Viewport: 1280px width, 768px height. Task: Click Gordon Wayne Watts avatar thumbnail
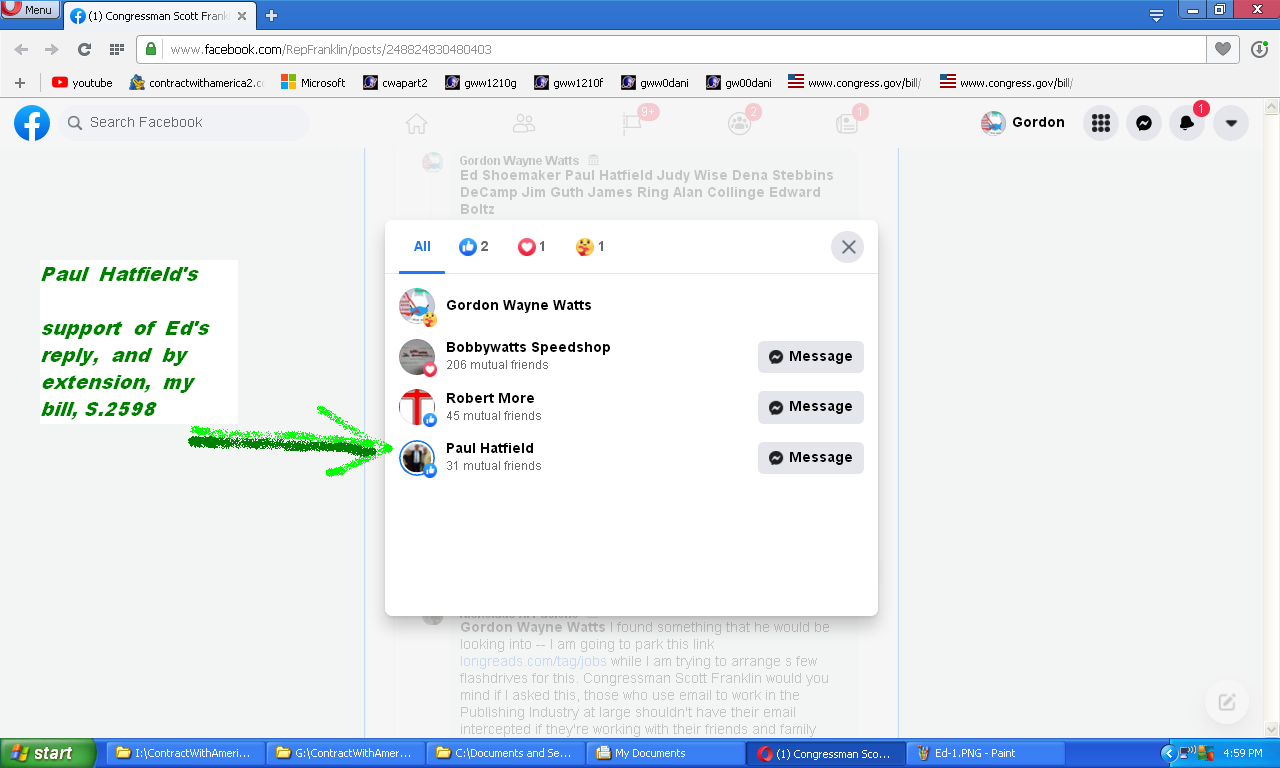click(417, 306)
